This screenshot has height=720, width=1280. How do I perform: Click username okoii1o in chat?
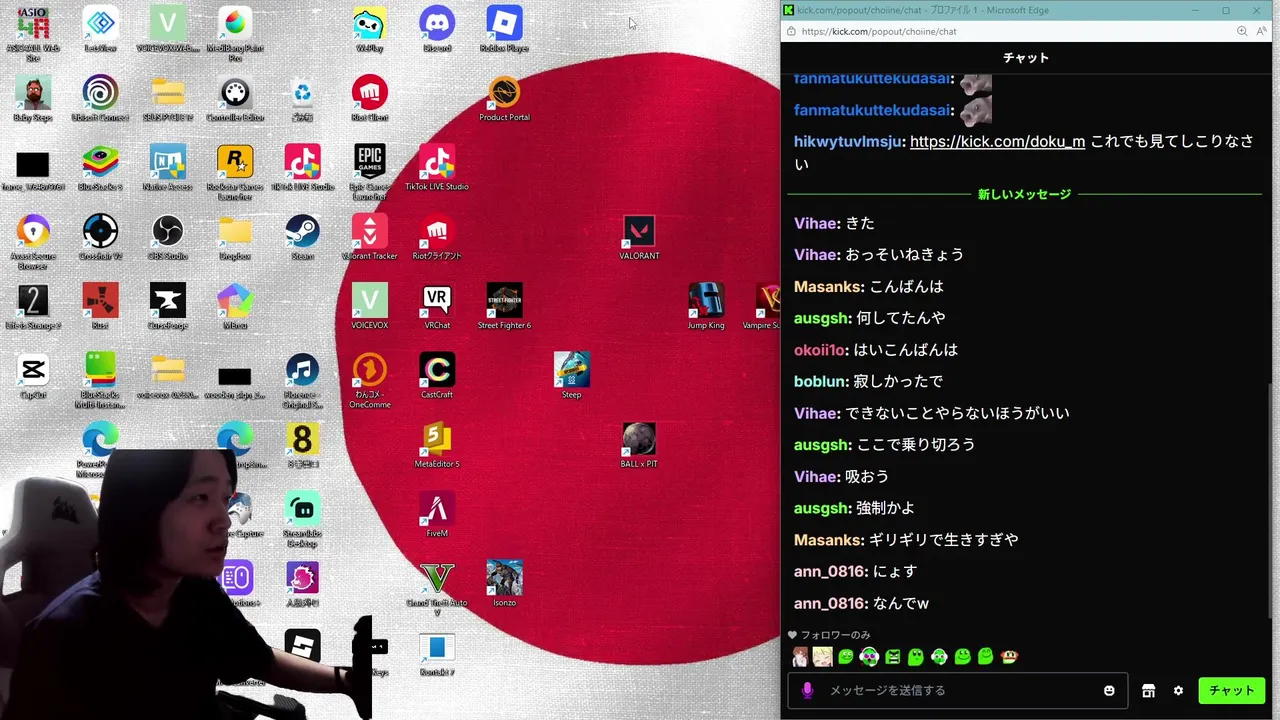pyautogui.click(x=821, y=350)
